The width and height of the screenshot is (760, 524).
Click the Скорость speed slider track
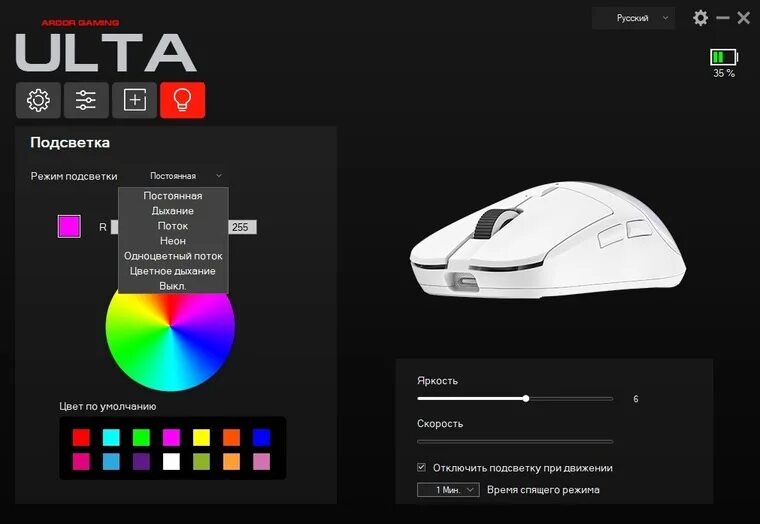click(515, 442)
